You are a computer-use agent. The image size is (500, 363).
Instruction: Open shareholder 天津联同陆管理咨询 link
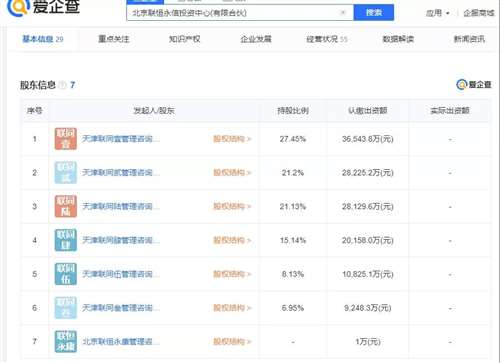[121, 206]
